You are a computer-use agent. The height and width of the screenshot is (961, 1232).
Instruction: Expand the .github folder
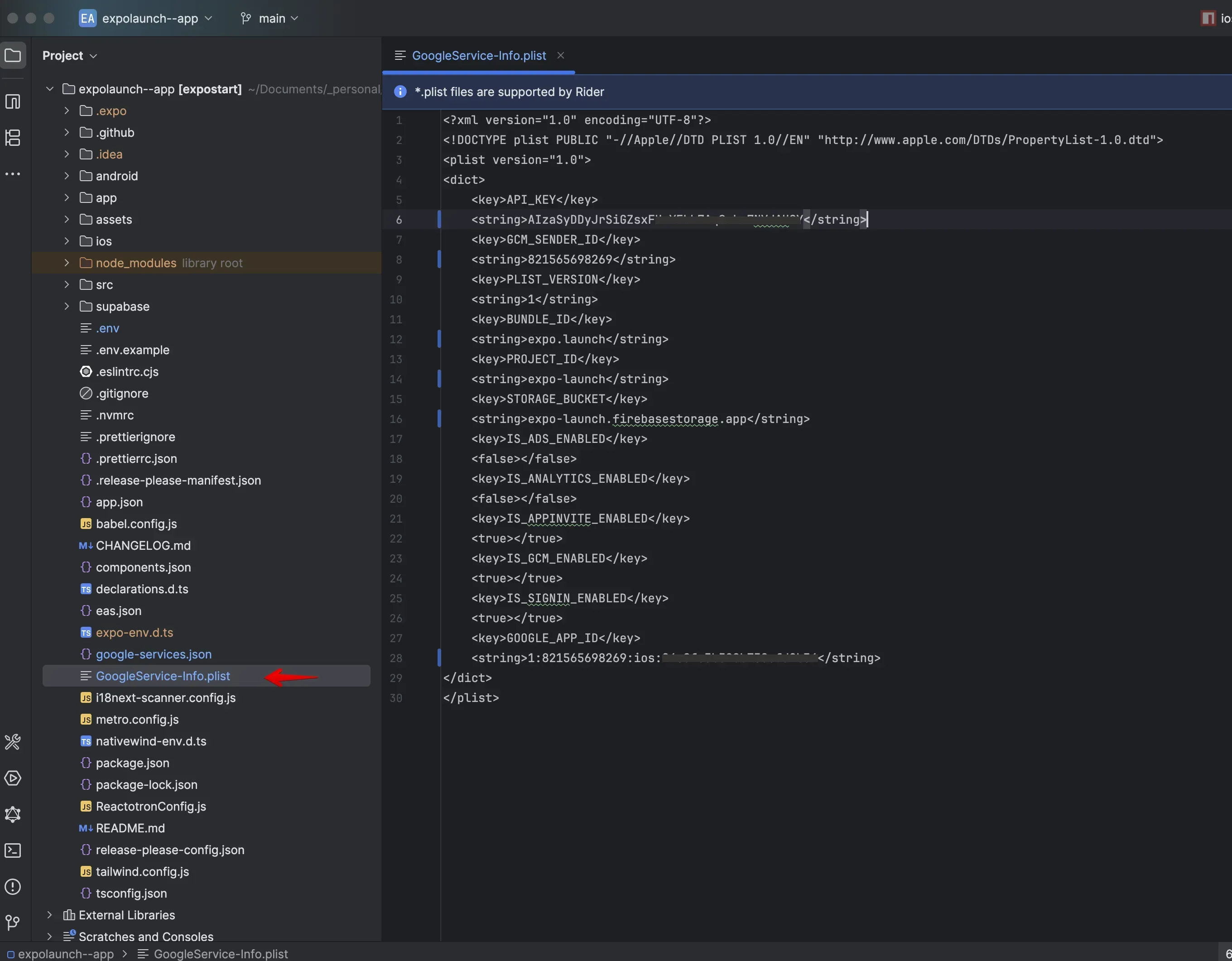(67, 133)
